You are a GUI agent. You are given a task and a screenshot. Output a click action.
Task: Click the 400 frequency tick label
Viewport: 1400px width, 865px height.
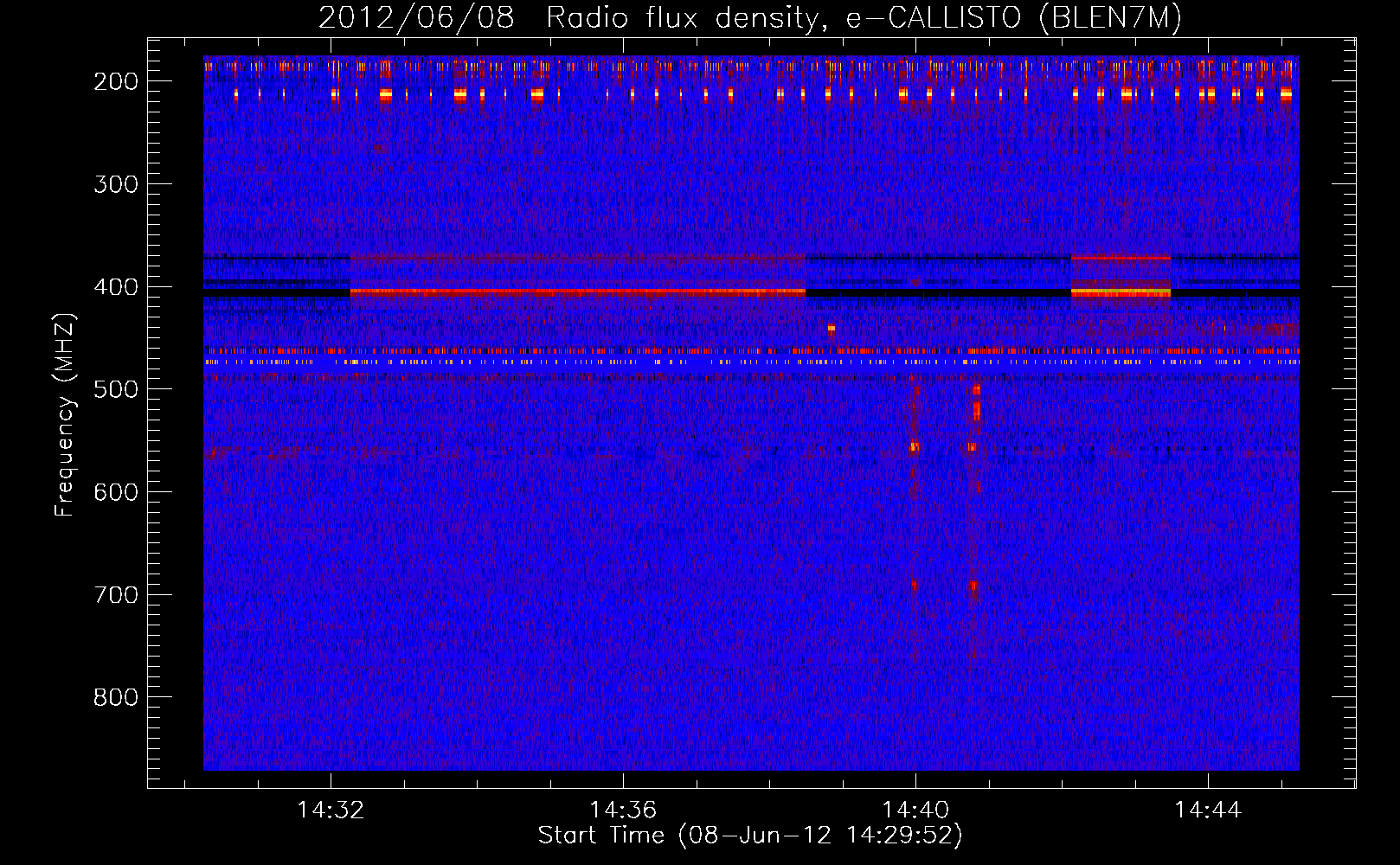[116, 287]
